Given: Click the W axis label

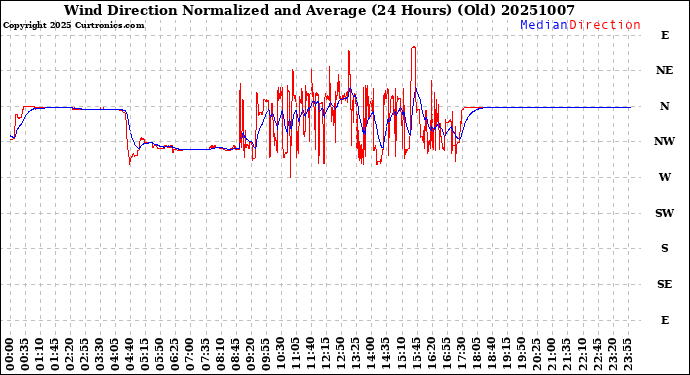Looking at the screenshot, I should (664, 177).
